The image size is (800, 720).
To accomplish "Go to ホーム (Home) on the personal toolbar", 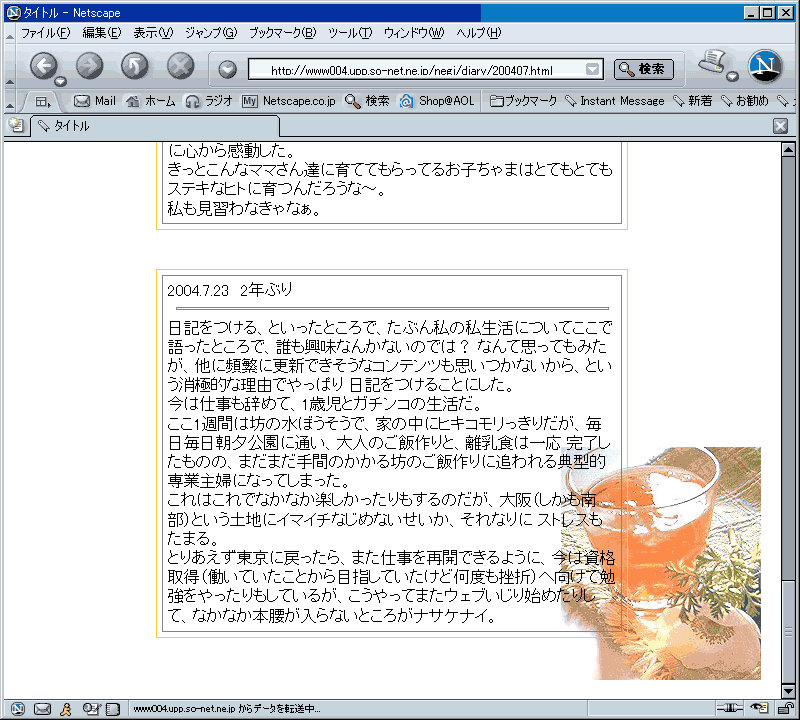I will point(151,101).
